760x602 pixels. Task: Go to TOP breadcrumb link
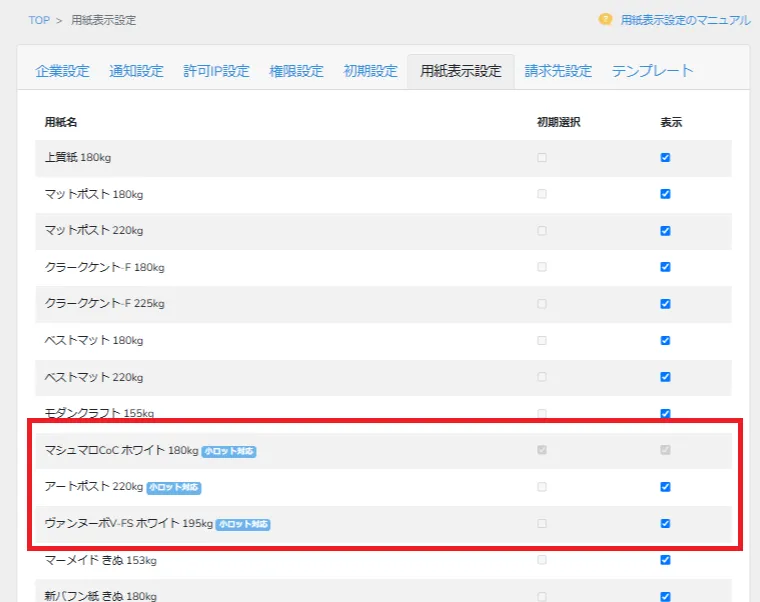[x=39, y=20]
